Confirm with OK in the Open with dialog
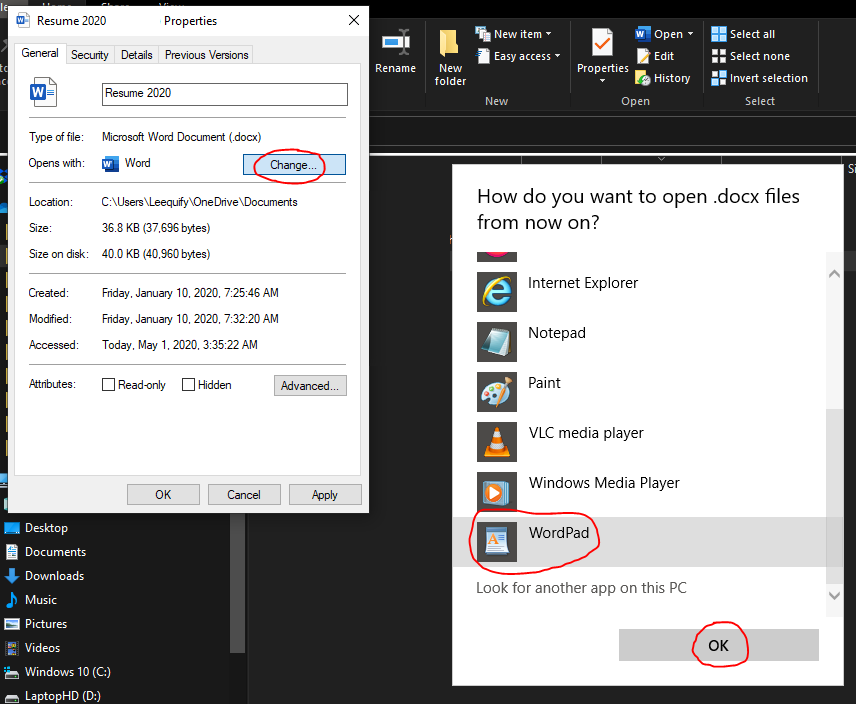The image size is (856, 704). pos(718,645)
